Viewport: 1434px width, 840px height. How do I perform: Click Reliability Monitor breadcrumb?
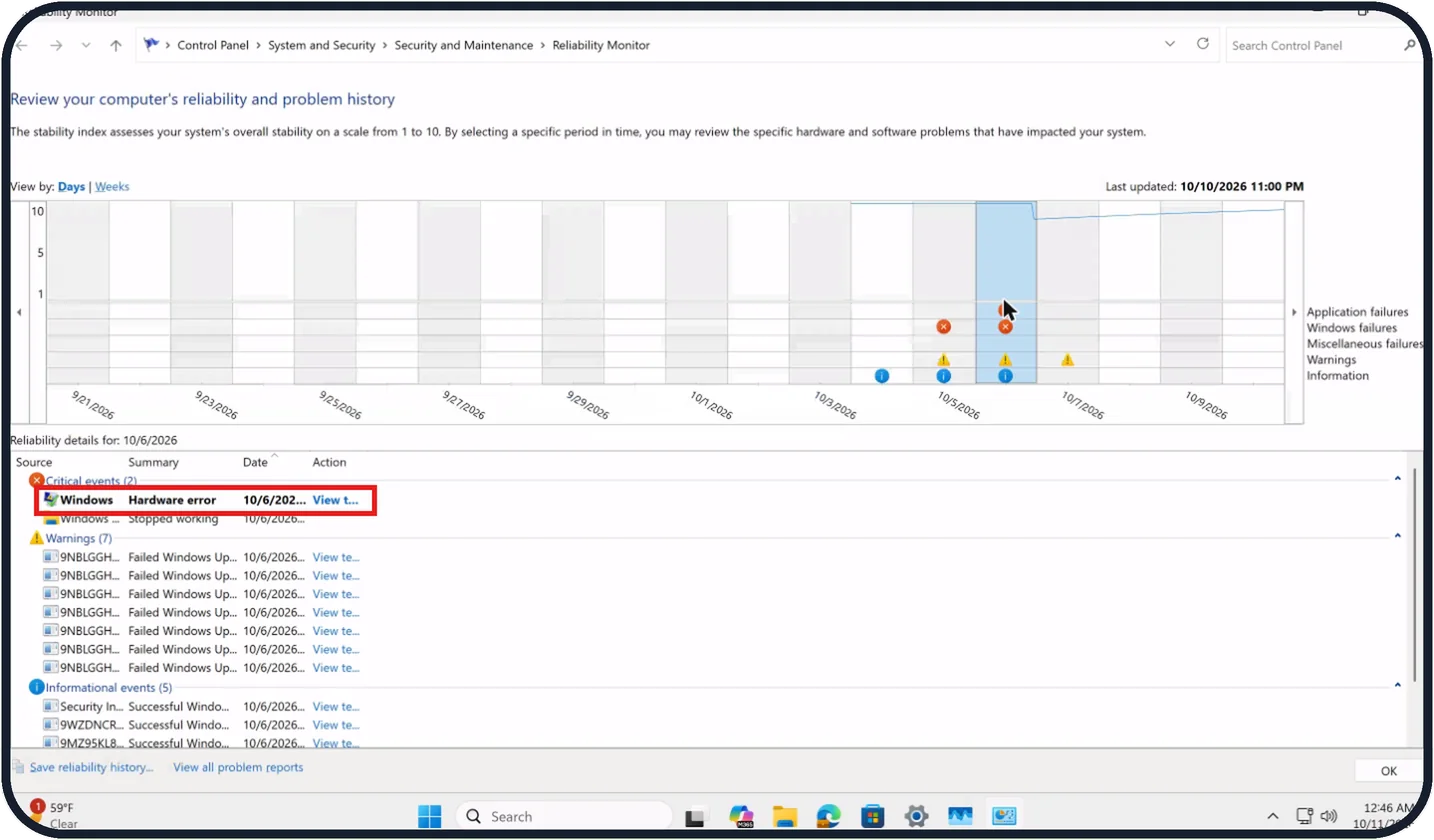pyautogui.click(x=601, y=45)
